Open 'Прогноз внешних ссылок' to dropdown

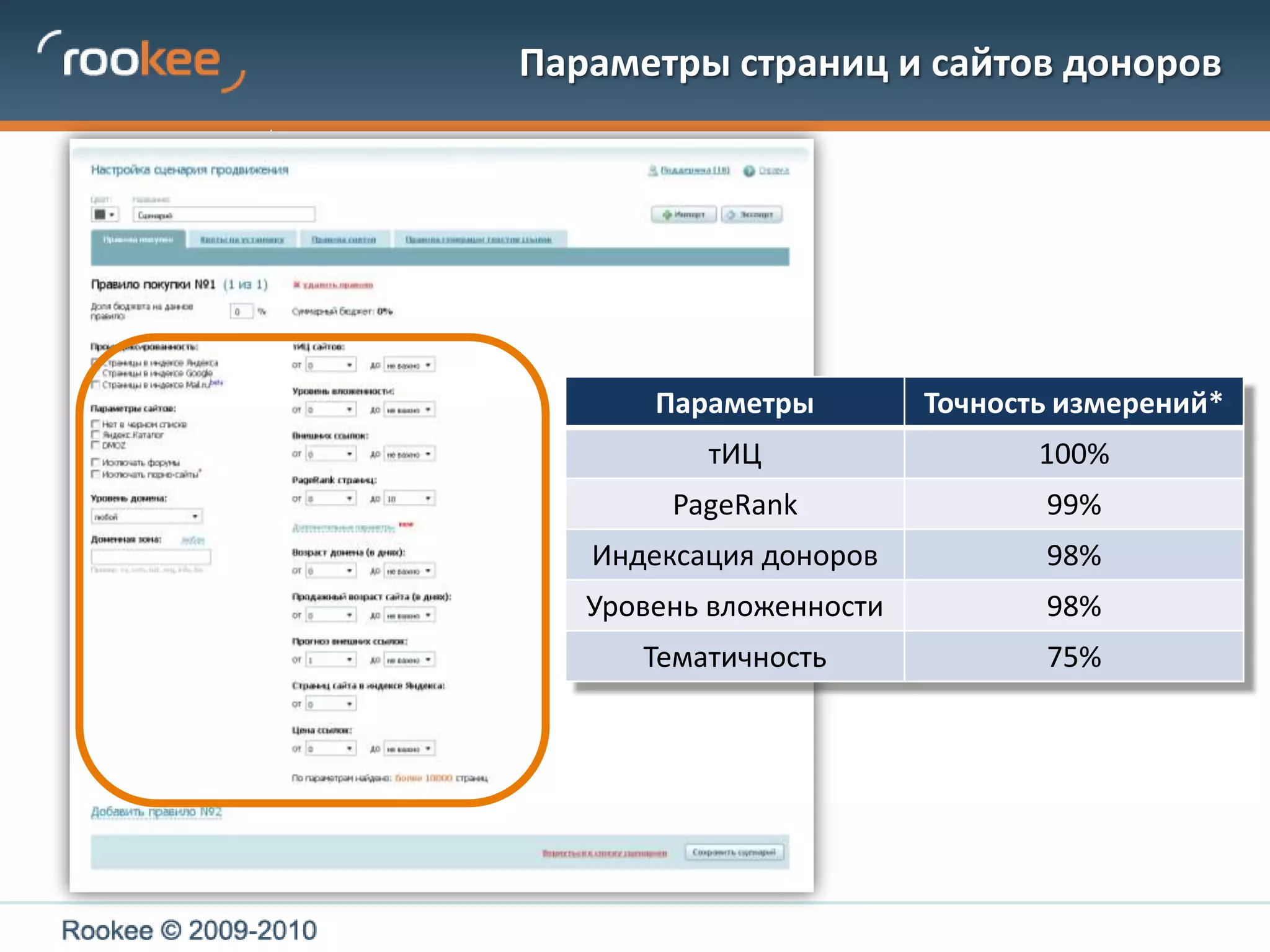(409, 660)
